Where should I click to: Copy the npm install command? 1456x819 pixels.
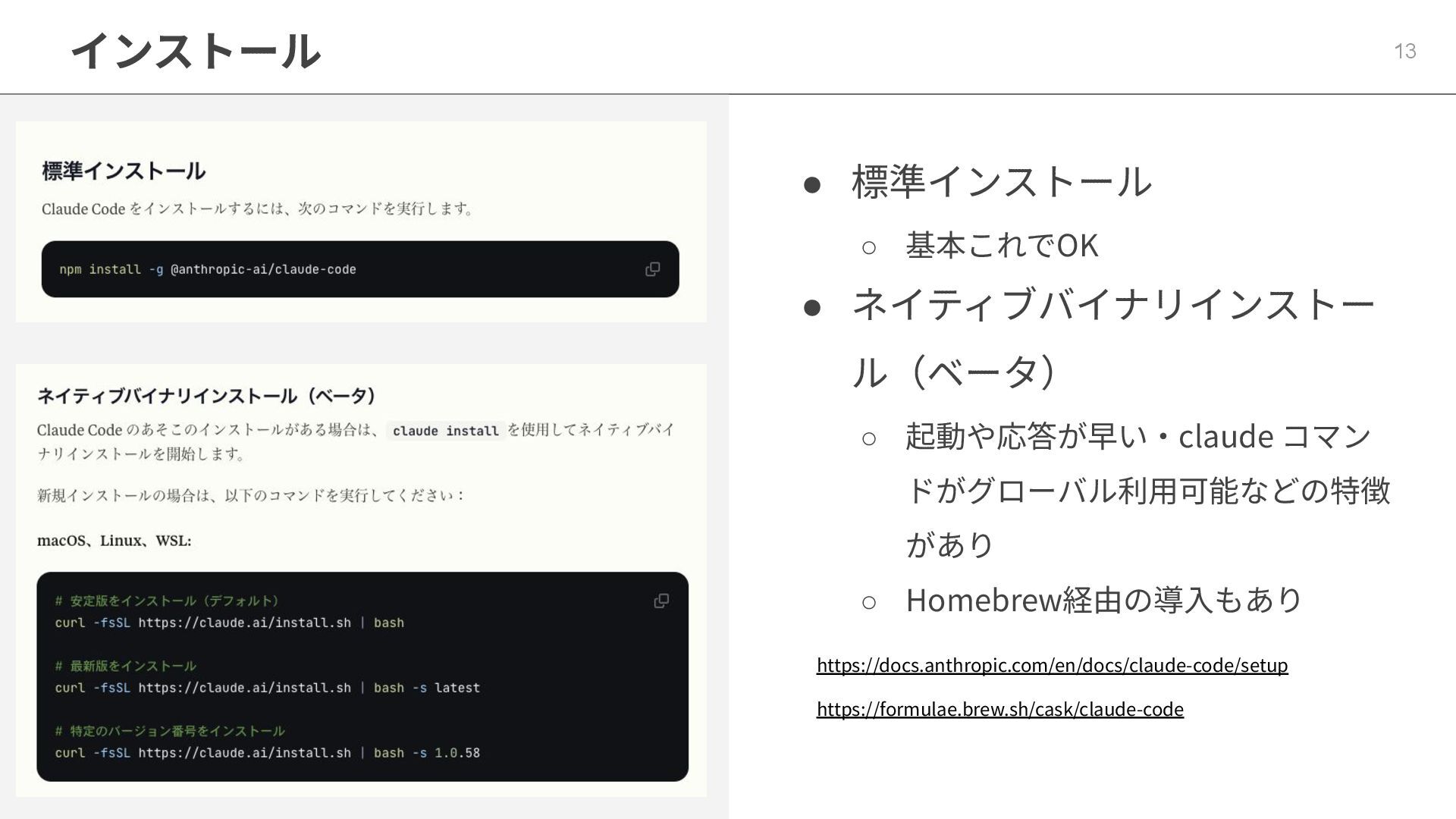click(652, 269)
